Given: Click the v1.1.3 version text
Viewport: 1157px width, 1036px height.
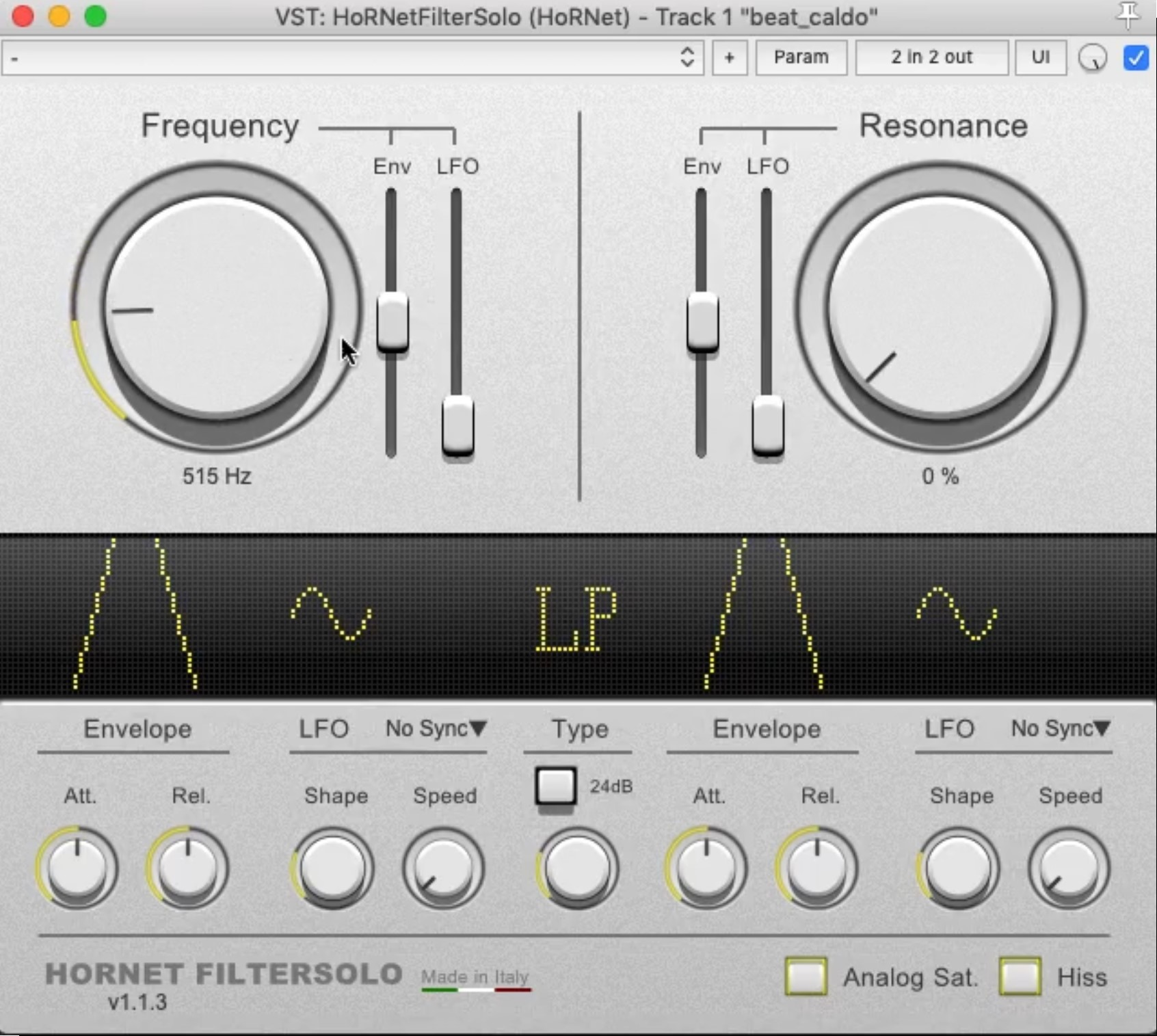Looking at the screenshot, I should click(x=137, y=1002).
